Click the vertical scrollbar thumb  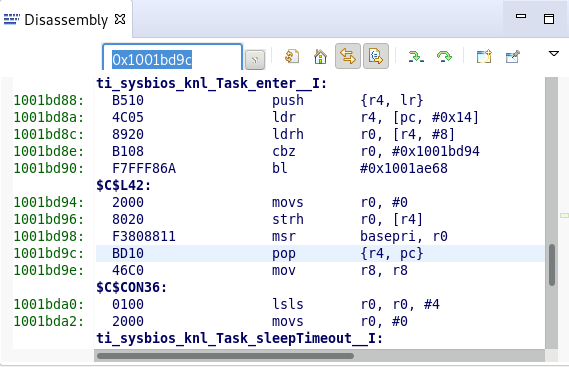click(x=552, y=265)
